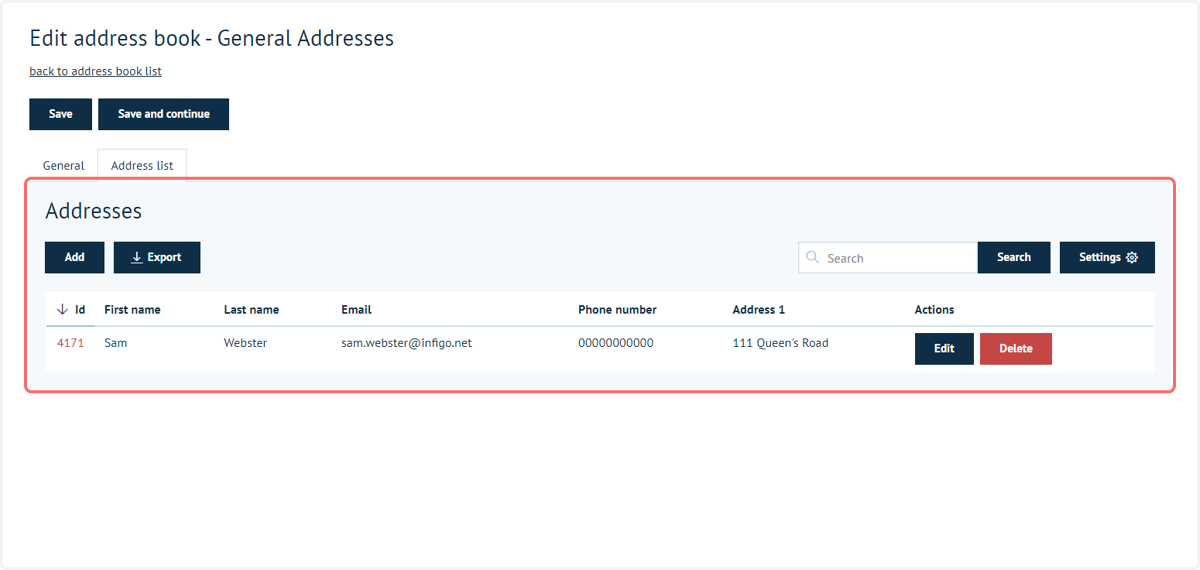Click the gear icon on Settings
This screenshot has height=570, width=1200.
click(1132, 257)
